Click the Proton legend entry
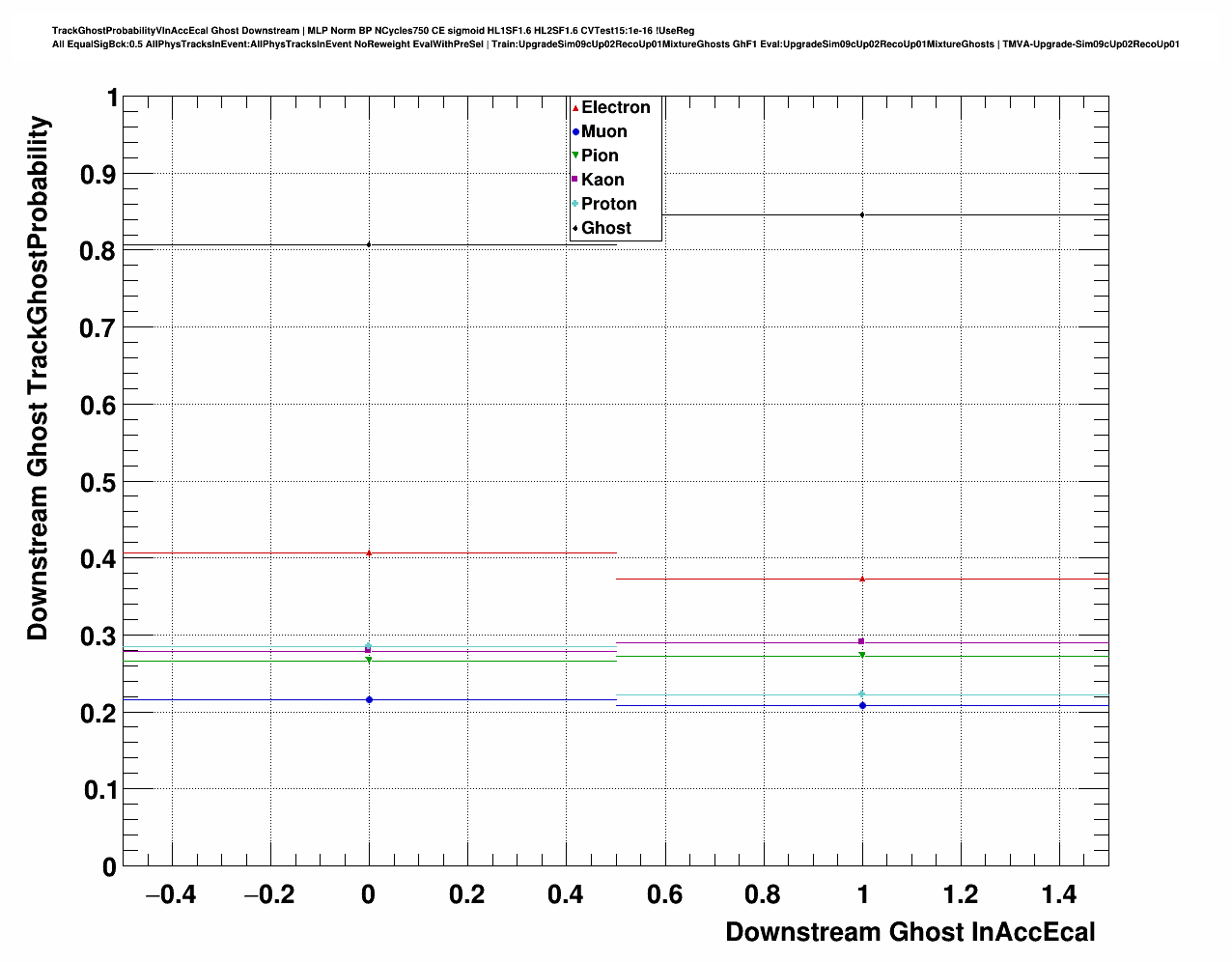 click(605, 204)
